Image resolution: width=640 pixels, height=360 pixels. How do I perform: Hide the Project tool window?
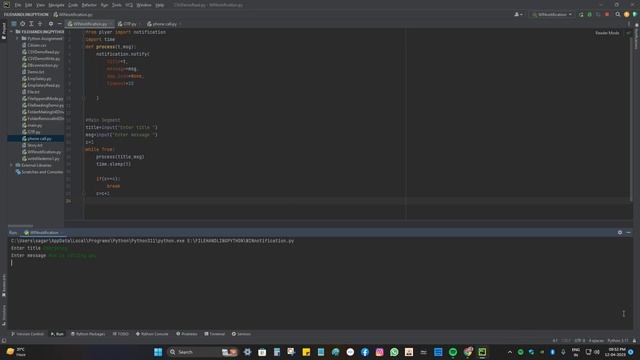pyautogui.click(x=60, y=24)
